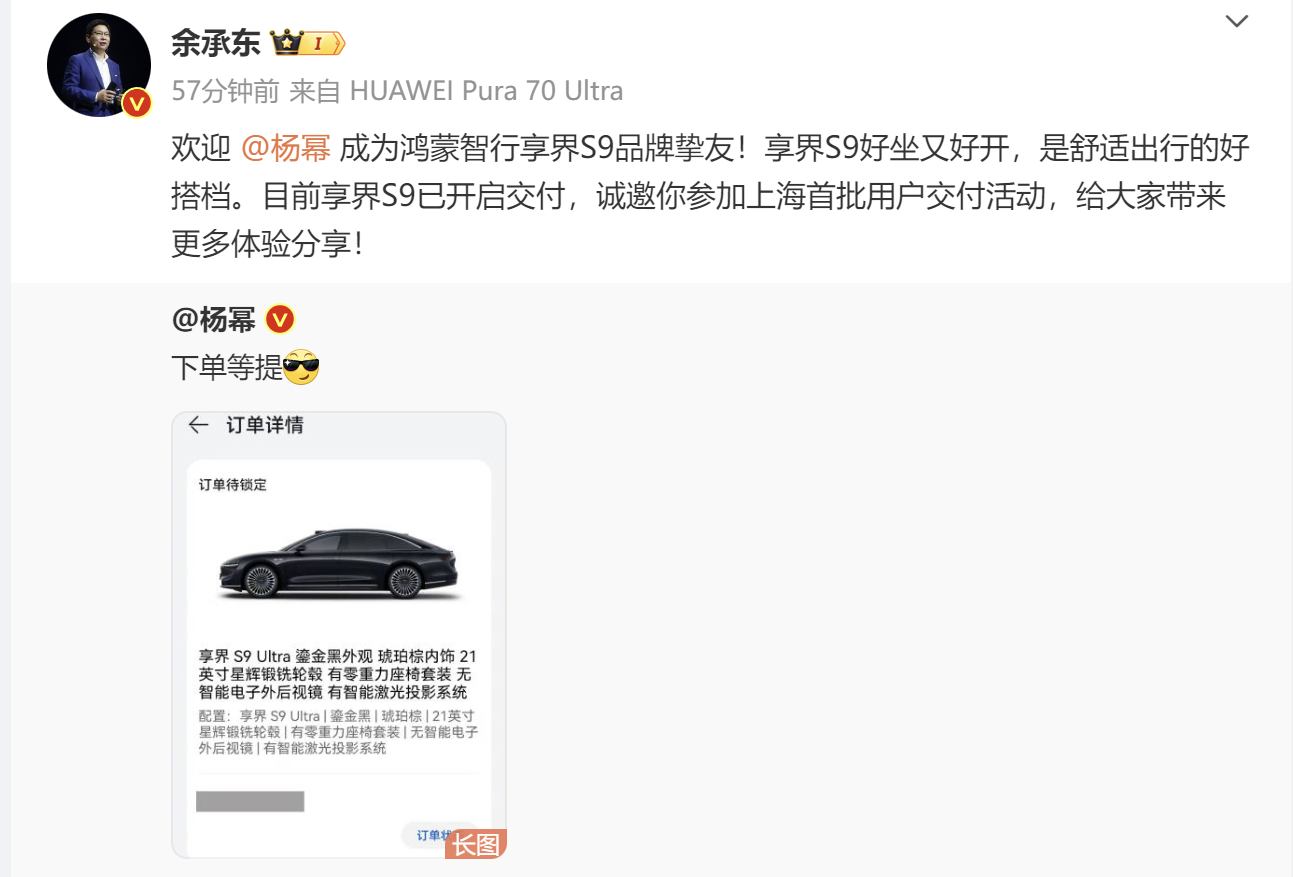Click the 下单等提 repost text

(227, 368)
